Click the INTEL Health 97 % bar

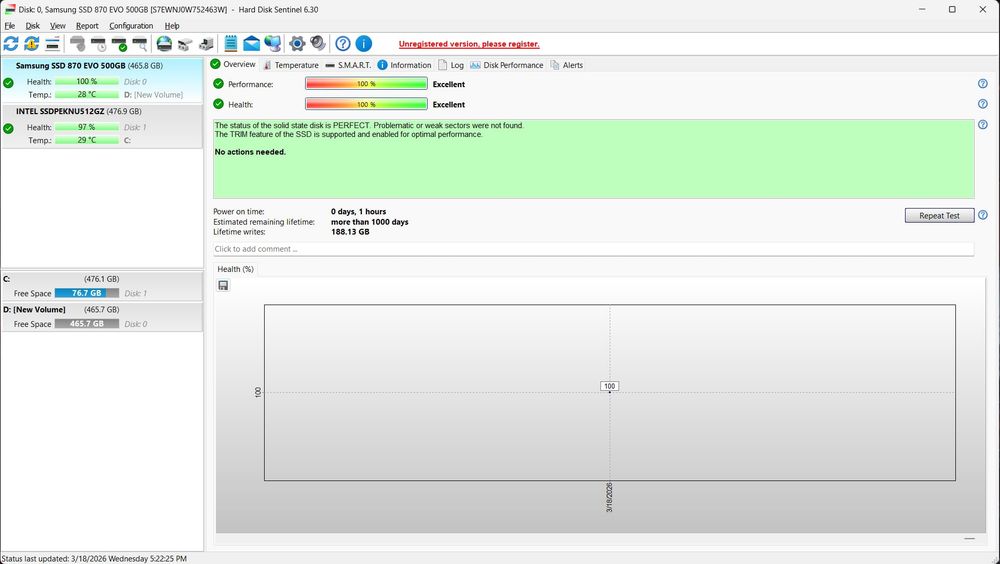click(x=87, y=128)
